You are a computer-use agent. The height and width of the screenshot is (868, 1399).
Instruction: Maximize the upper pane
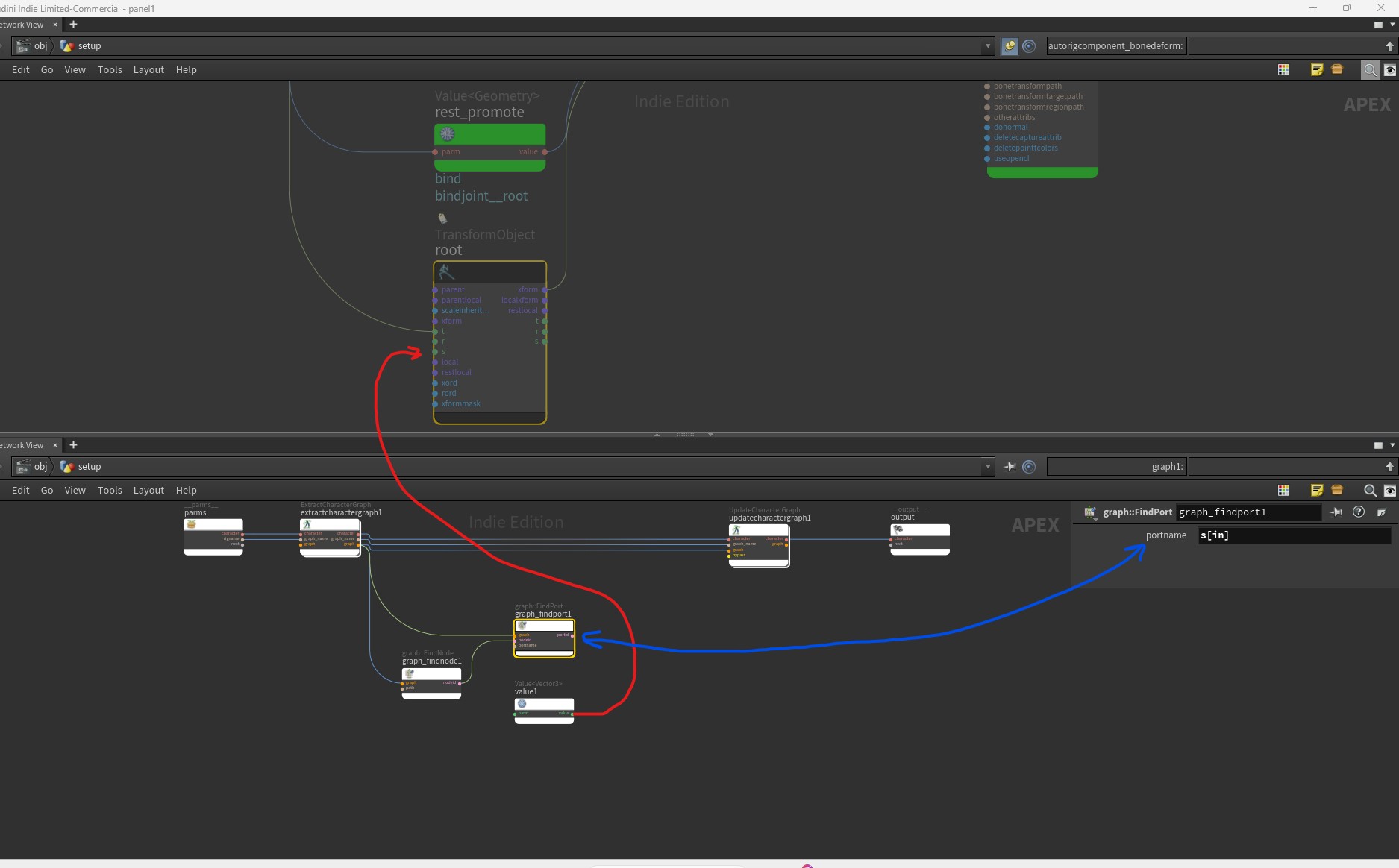coord(1378,25)
